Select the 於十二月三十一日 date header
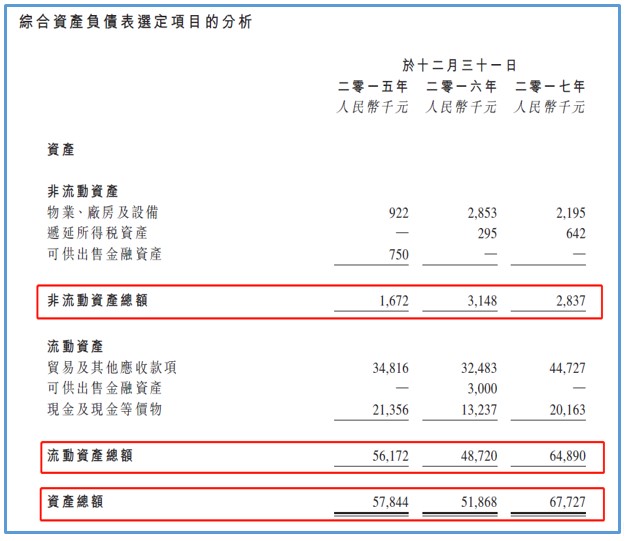Image resolution: width=628 pixels, height=541 pixels. click(x=460, y=66)
